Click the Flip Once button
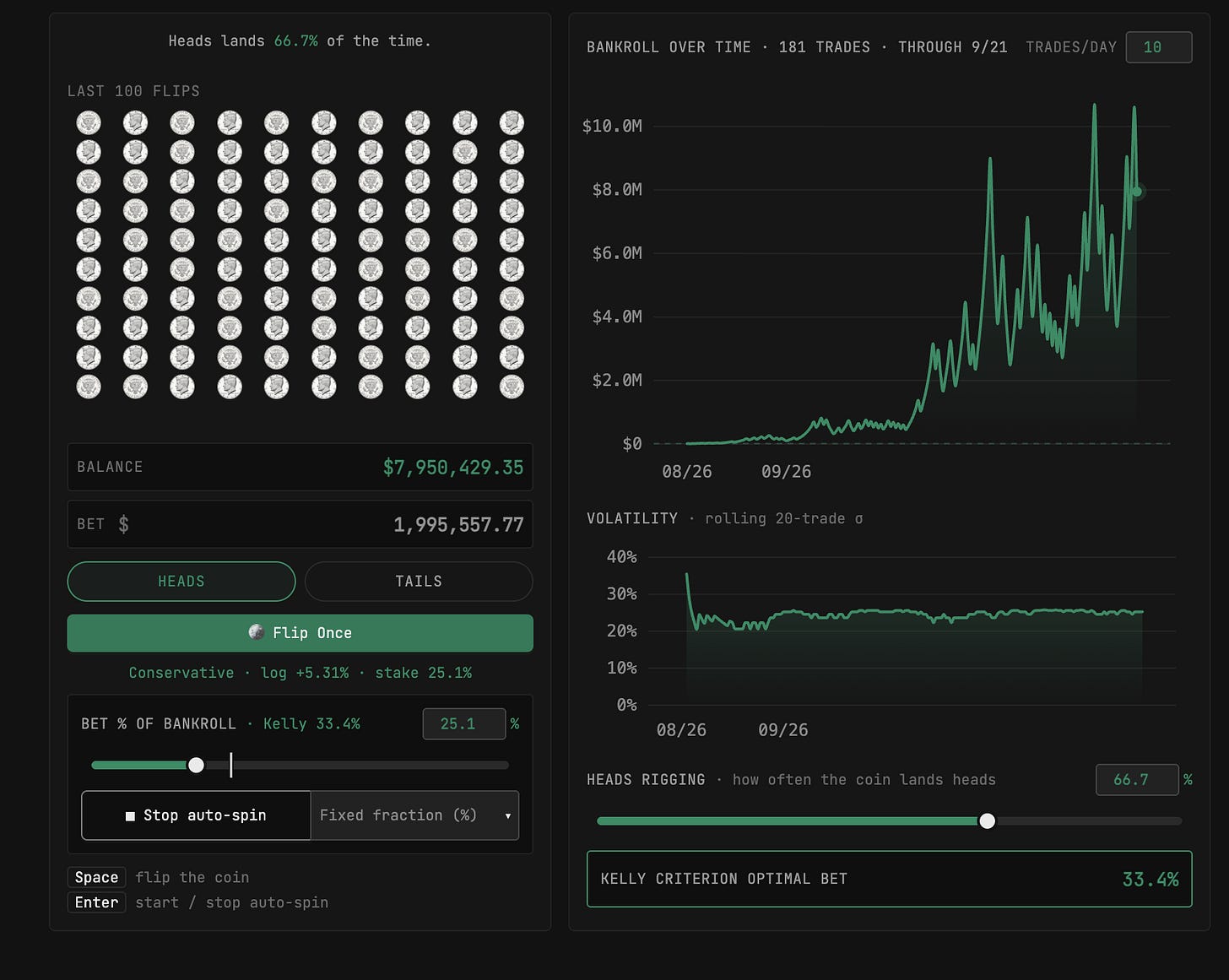Image resolution: width=1229 pixels, height=980 pixels. coord(300,633)
